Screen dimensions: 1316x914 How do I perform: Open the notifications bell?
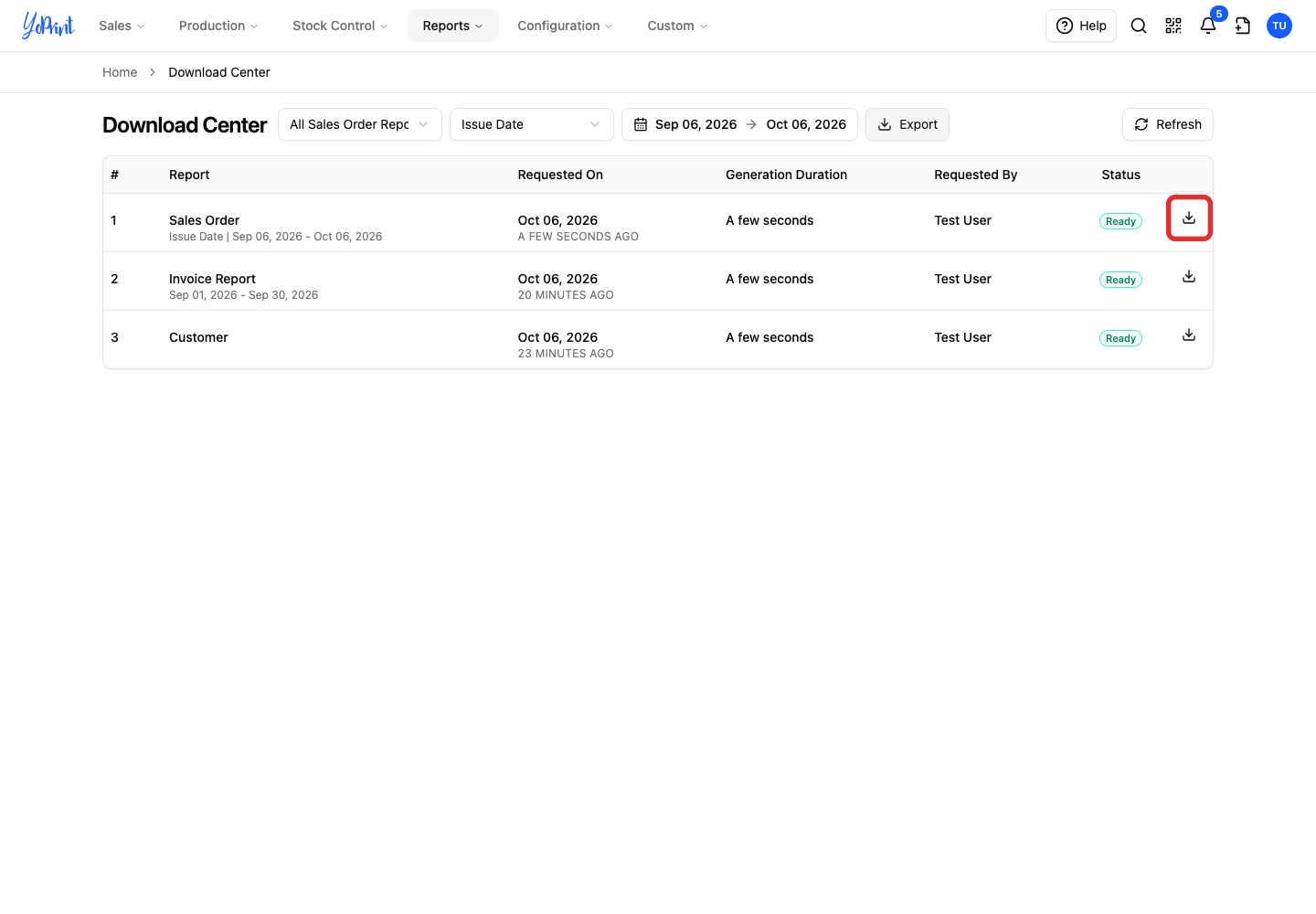1208,26
